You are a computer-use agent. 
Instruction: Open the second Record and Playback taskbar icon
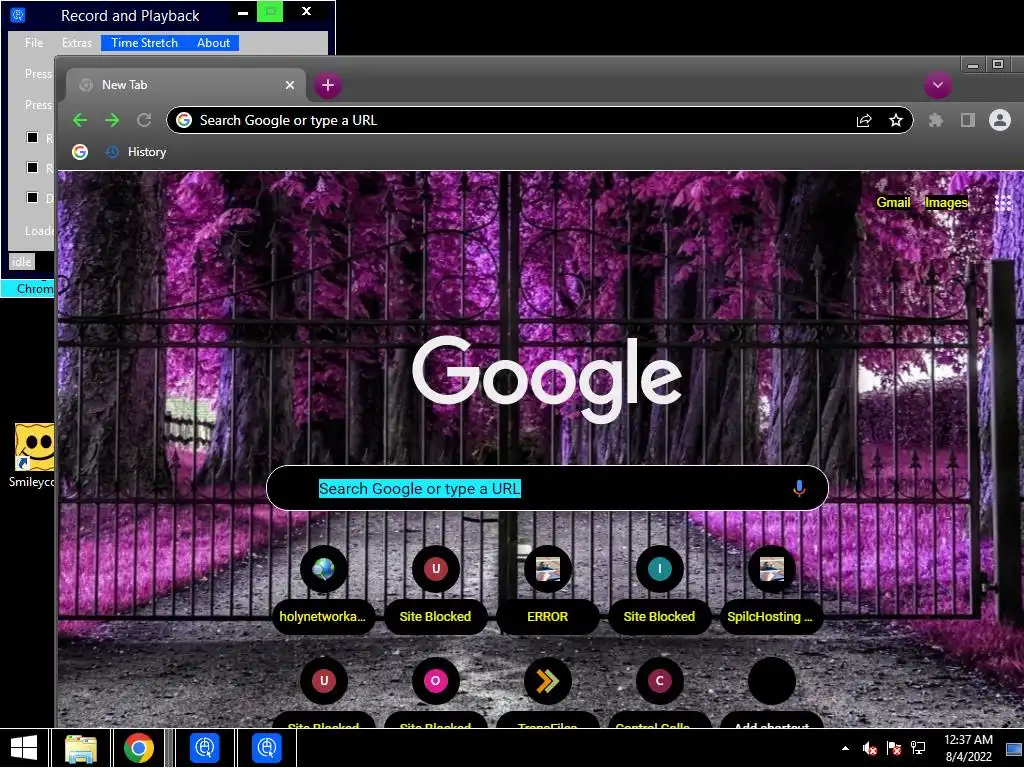pyautogui.click(x=266, y=748)
